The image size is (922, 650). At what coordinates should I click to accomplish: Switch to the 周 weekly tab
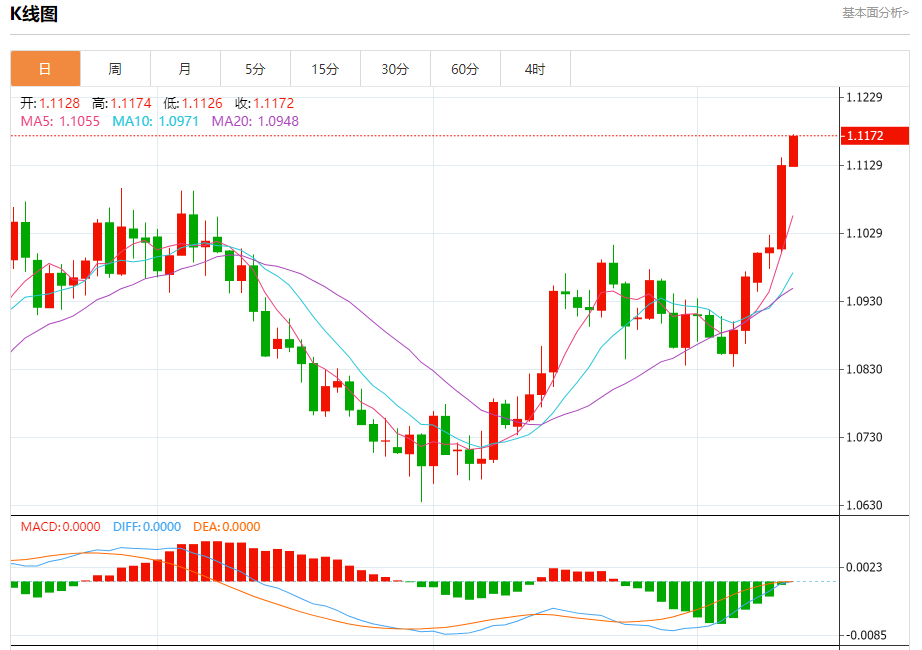coord(115,69)
